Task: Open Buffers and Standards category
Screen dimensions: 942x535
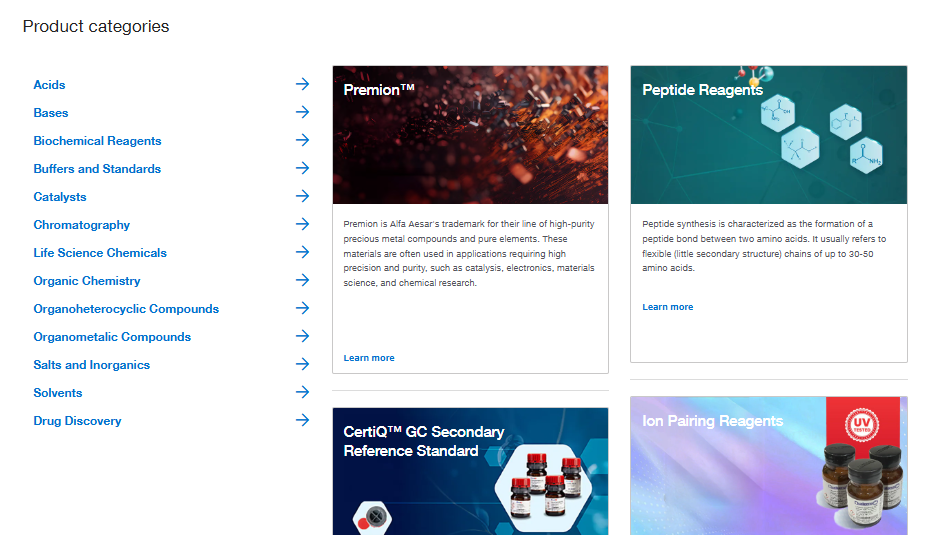Action: point(97,169)
